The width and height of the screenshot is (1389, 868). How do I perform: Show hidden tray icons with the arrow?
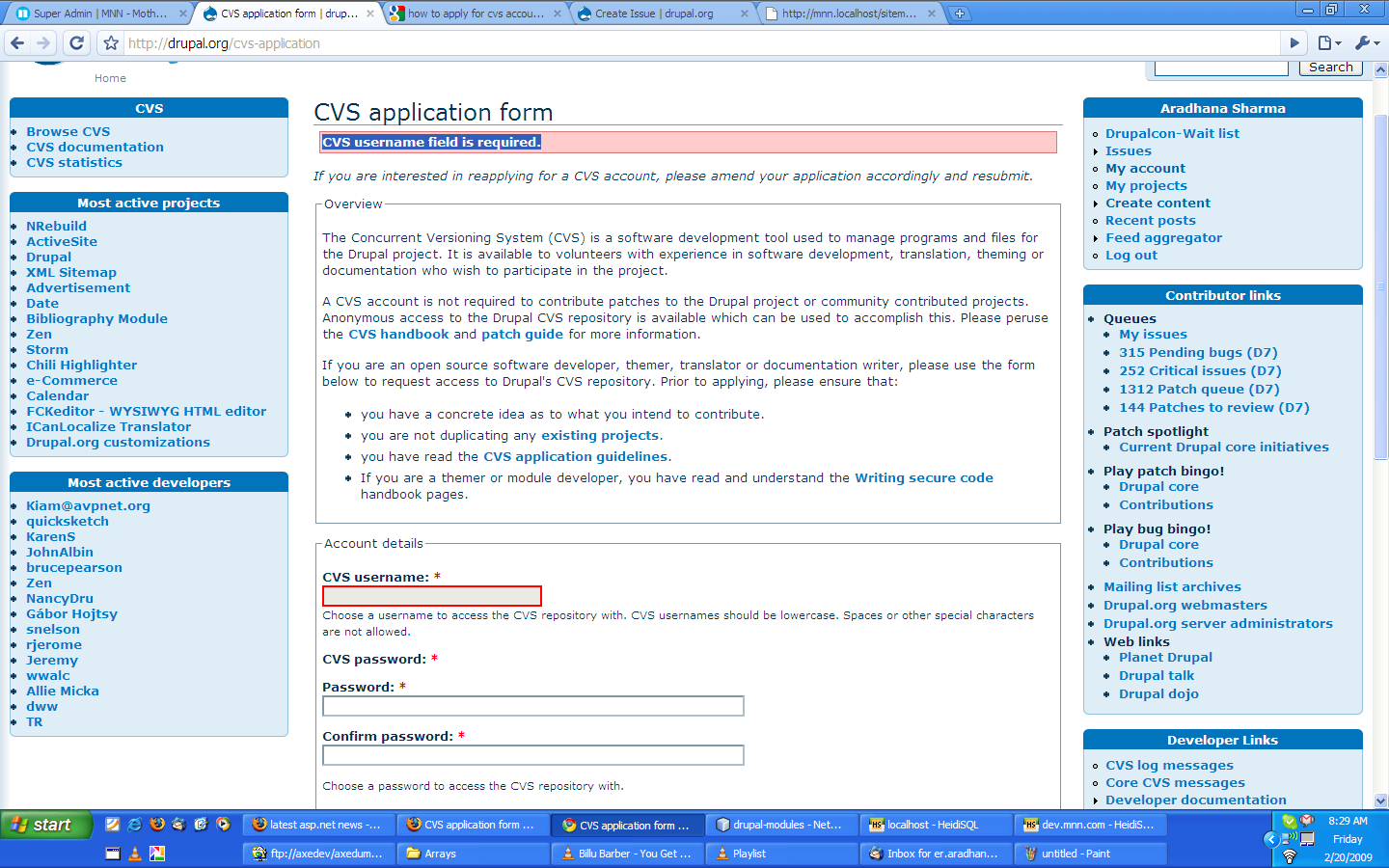click(x=1270, y=839)
